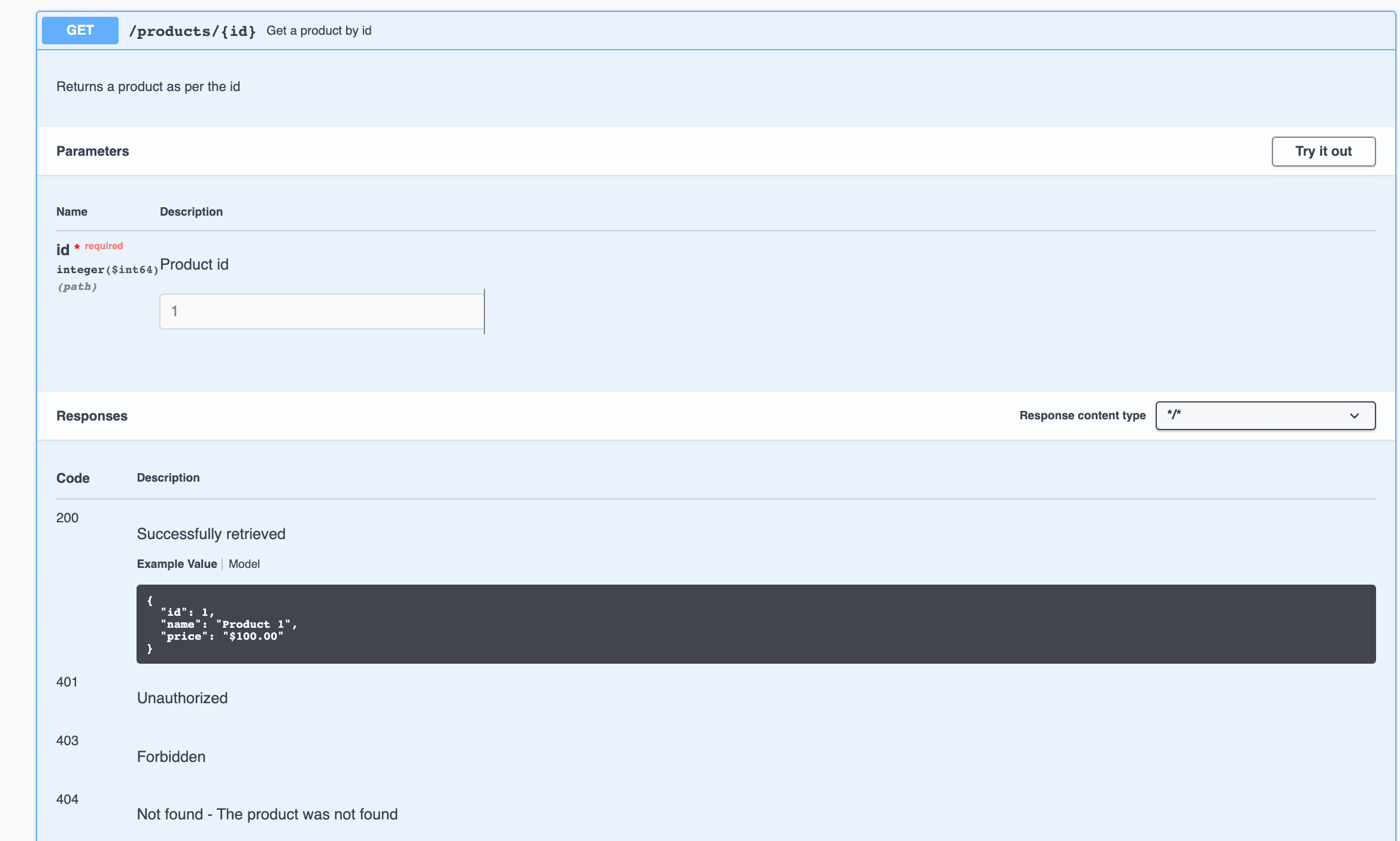Click Try it out
Image resolution: width=1400 pixels, height=841 pixels.
coord(1323,152)
